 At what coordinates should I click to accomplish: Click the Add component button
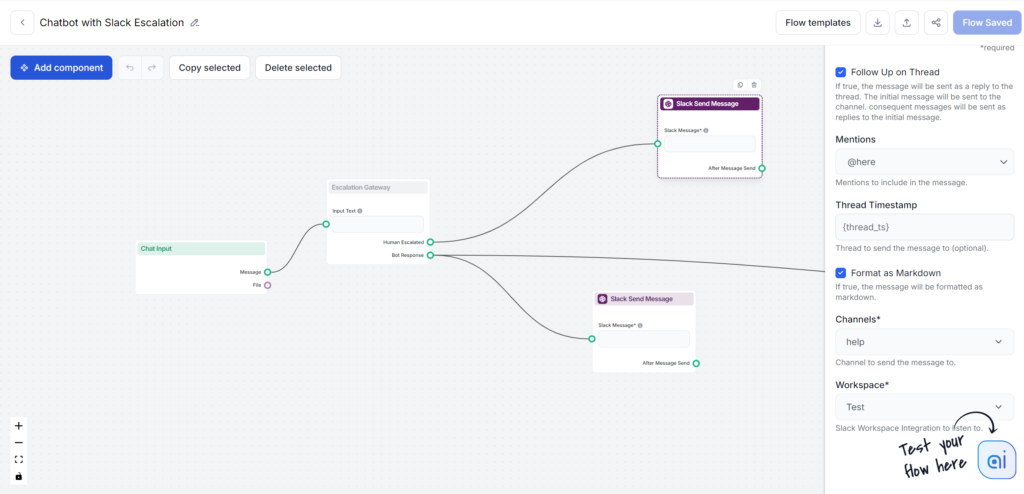click(61, 68)
